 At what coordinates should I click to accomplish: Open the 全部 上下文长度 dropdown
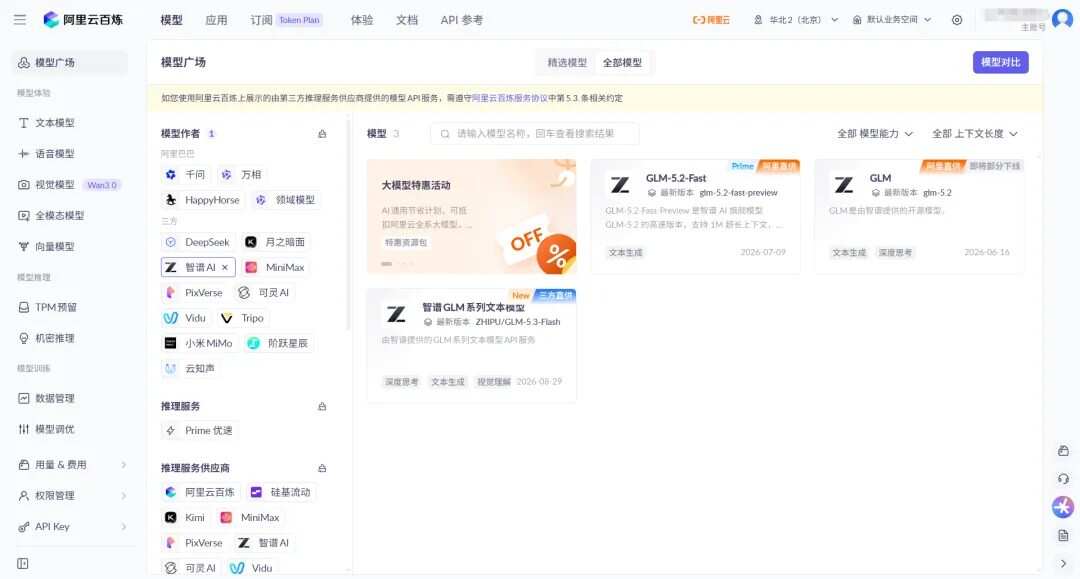tap(975, 134)
